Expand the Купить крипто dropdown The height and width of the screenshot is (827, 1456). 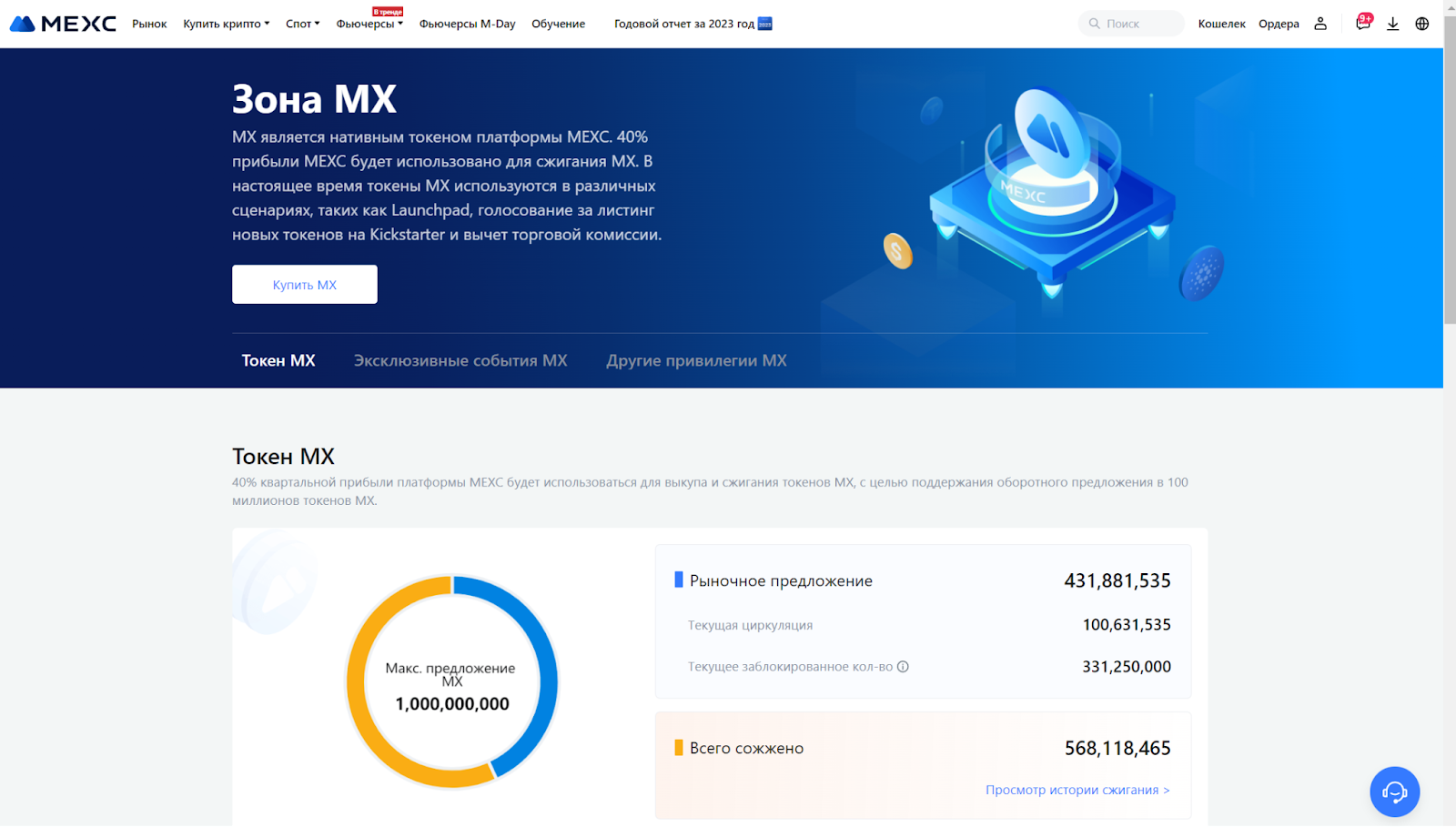[x=227, y=24]
